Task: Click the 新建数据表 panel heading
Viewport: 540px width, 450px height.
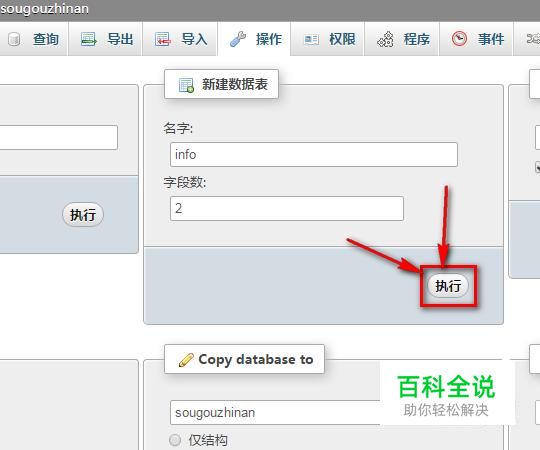Action: [x=221, y=84]
